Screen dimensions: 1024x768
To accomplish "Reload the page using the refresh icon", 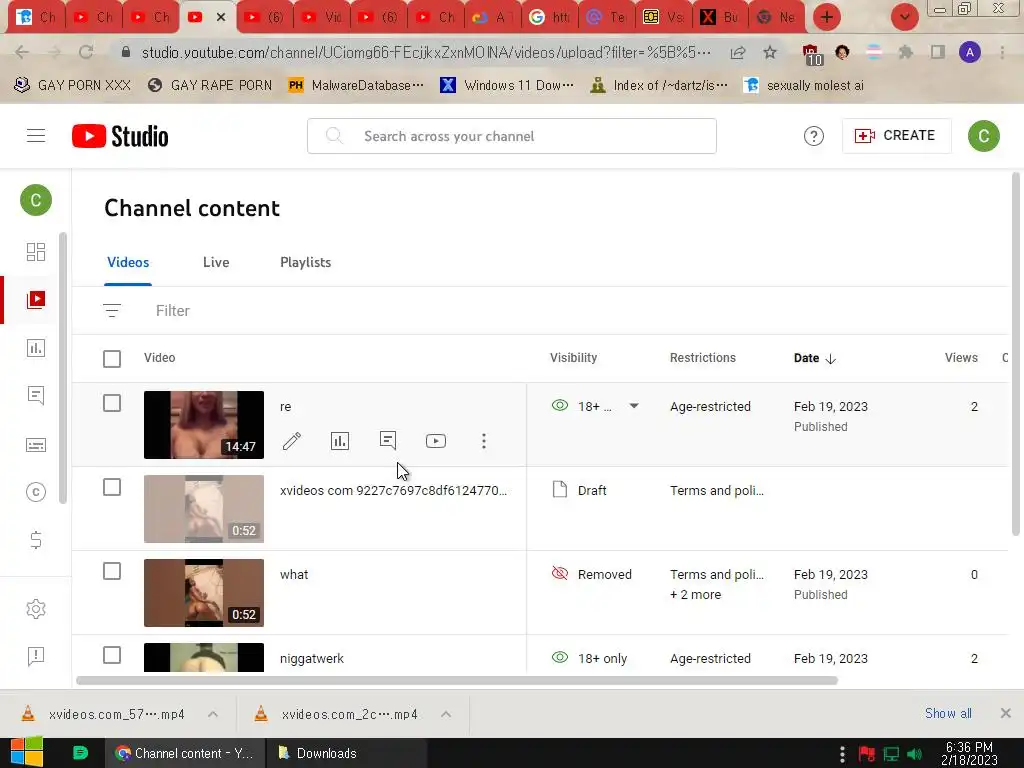I will [x=86, y=52].
